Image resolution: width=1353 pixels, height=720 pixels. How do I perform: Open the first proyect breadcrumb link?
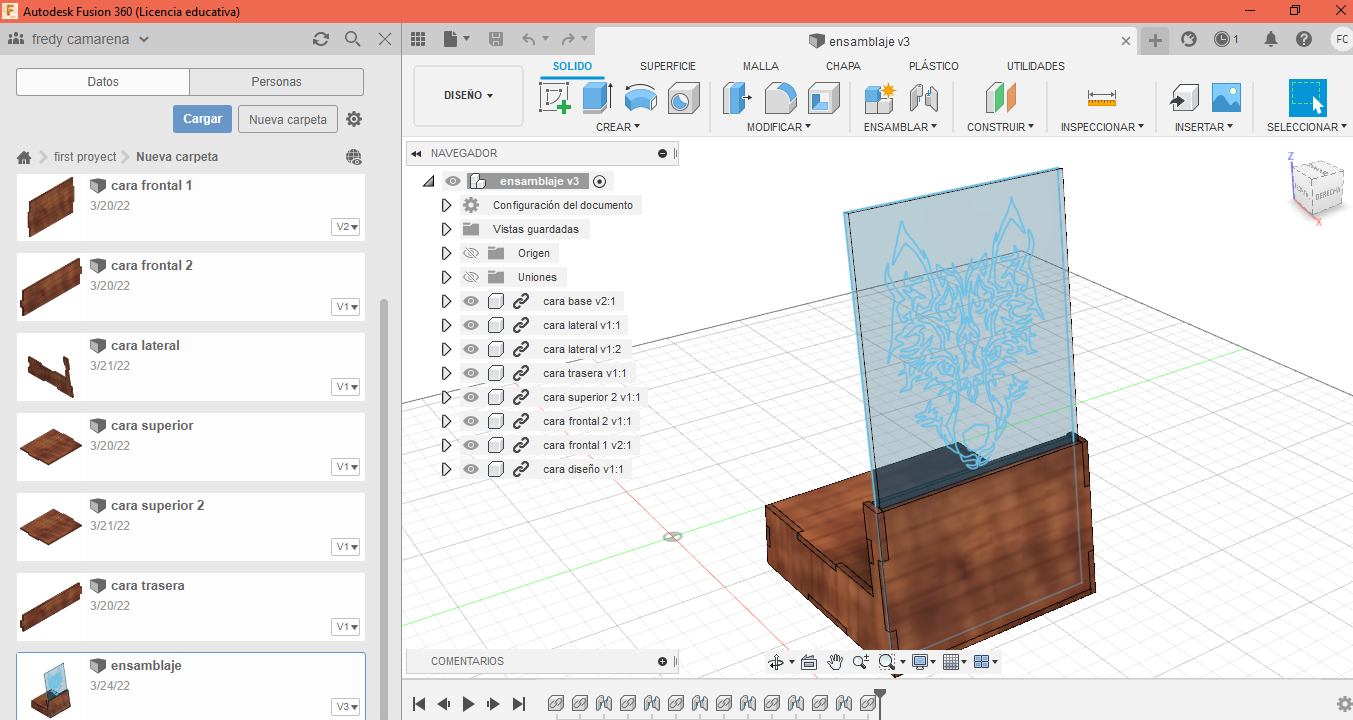(85, 157)
